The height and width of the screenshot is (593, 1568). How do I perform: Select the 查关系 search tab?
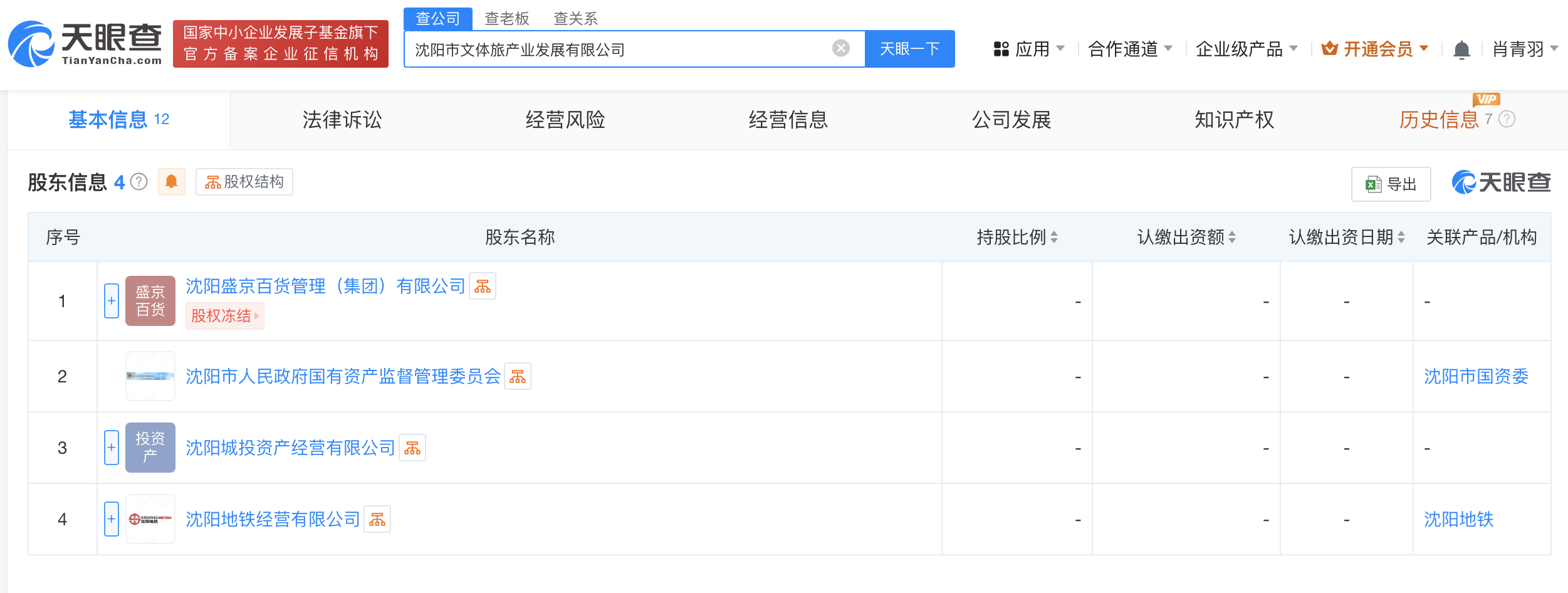coord(576,19)
